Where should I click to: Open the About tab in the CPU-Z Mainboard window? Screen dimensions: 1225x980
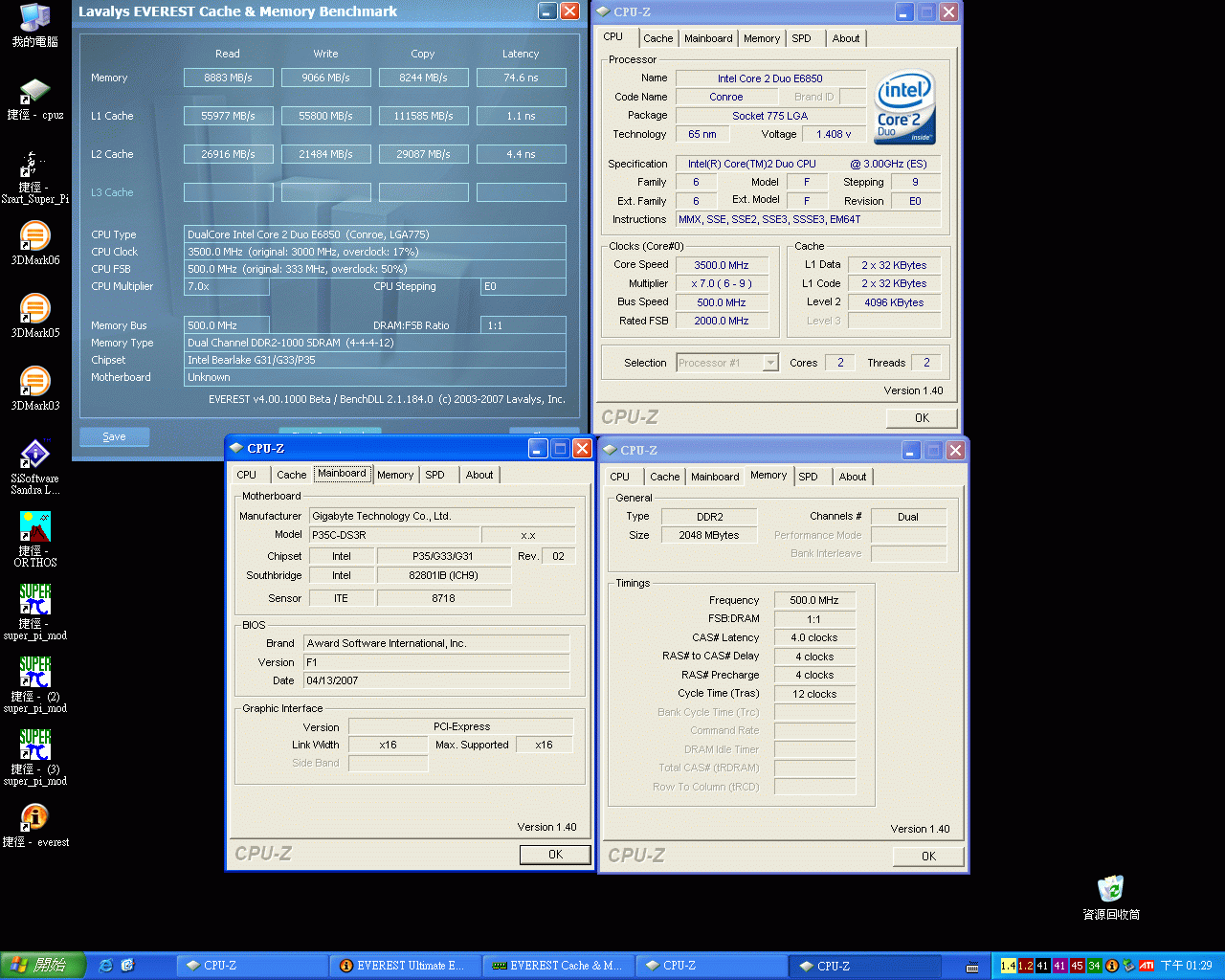pyautogui.click(x=479, y=475)
